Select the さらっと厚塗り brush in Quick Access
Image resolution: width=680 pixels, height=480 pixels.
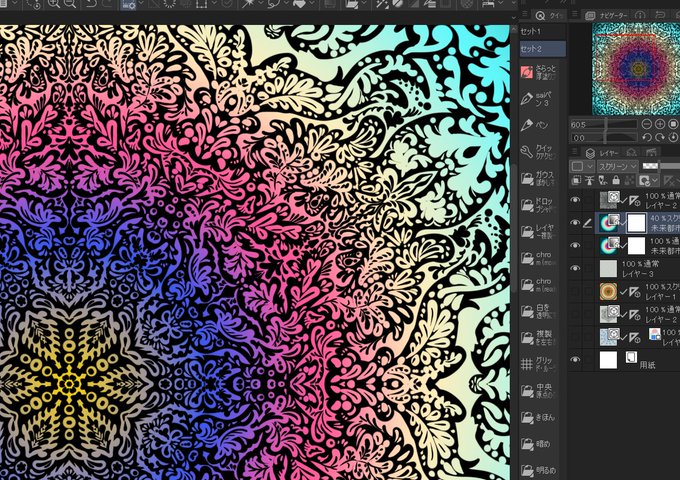541,72
